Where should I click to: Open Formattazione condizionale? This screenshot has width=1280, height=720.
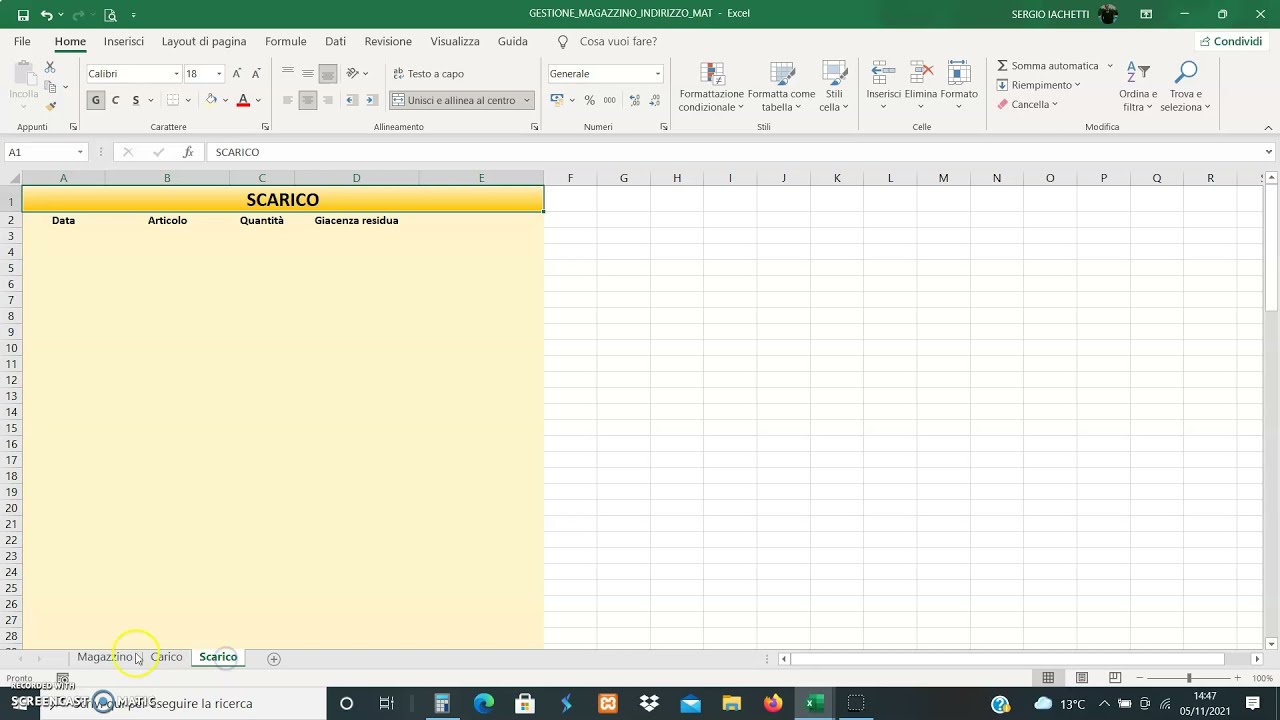pyautogui.click(x=711, y=87)
